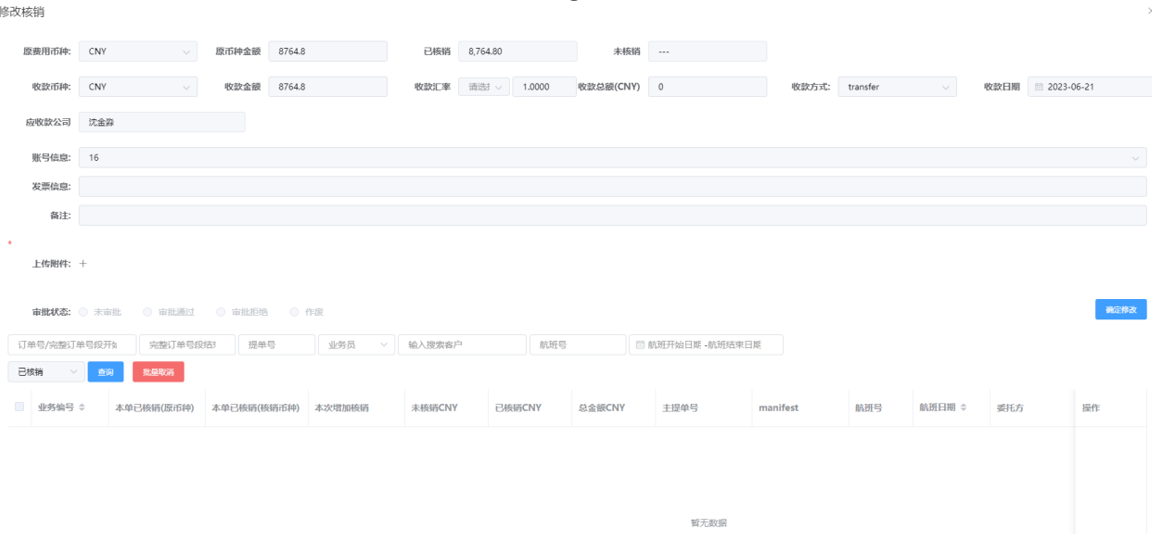Select the 审批拒绝 radio option
Image resolution: width=1152 pixels, height=534 pixels.
click(x=220, y=311)
